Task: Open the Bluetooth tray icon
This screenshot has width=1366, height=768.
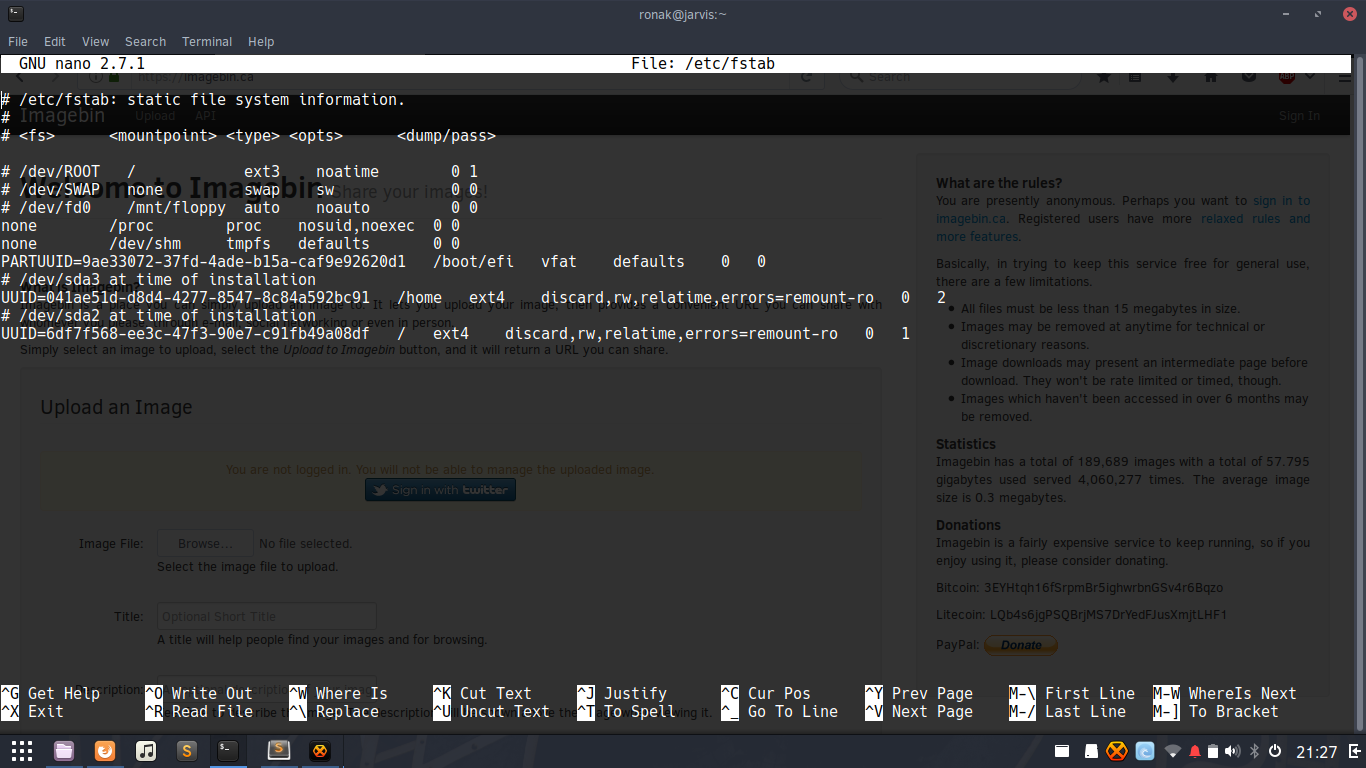Action: click(x=1254, y=751)
